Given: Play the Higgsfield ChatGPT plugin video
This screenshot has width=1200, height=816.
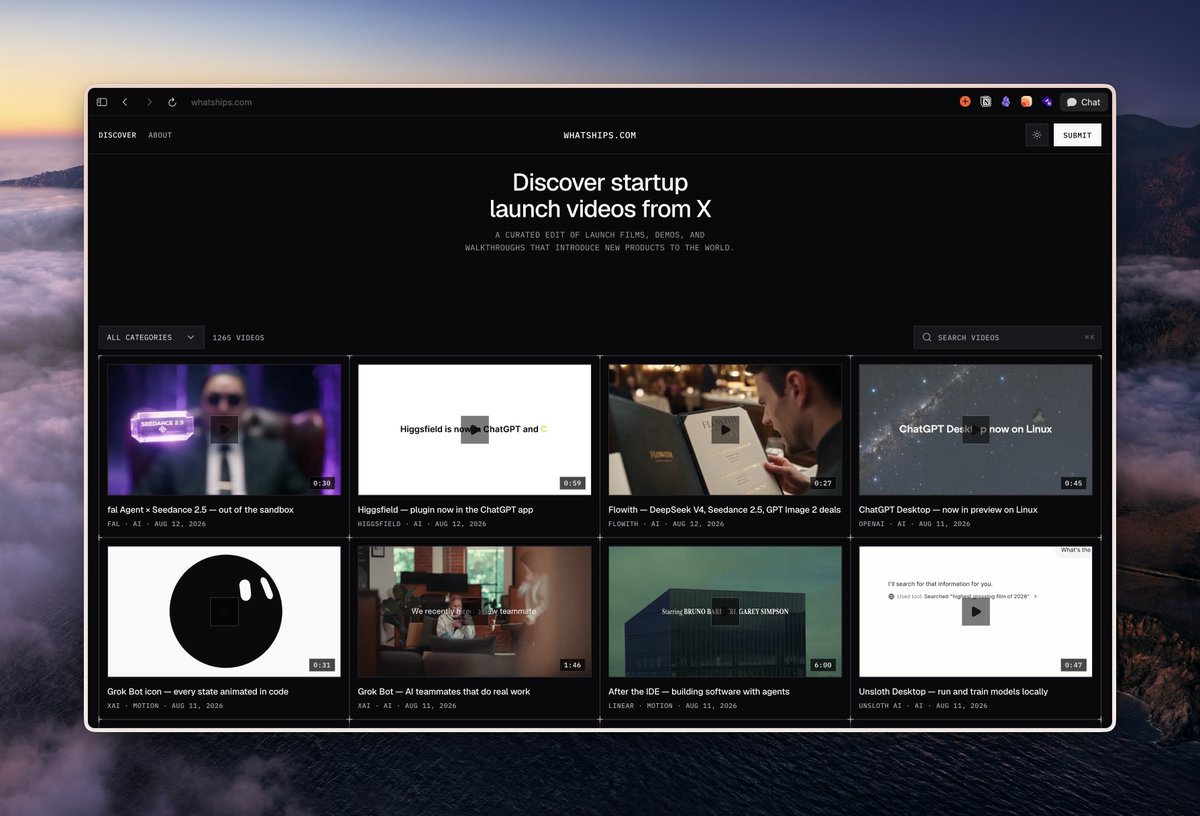Looking at the screenshot, I should [x=475, y=429].
